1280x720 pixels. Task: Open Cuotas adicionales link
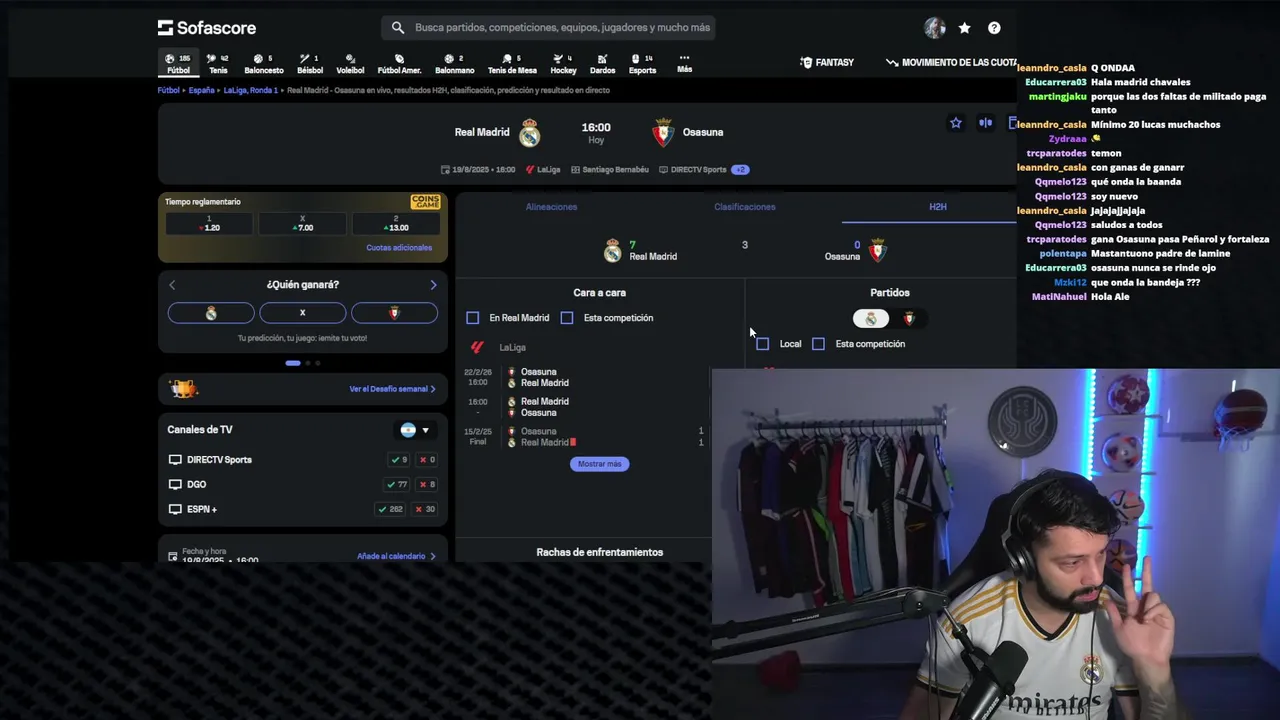[399, 248]
